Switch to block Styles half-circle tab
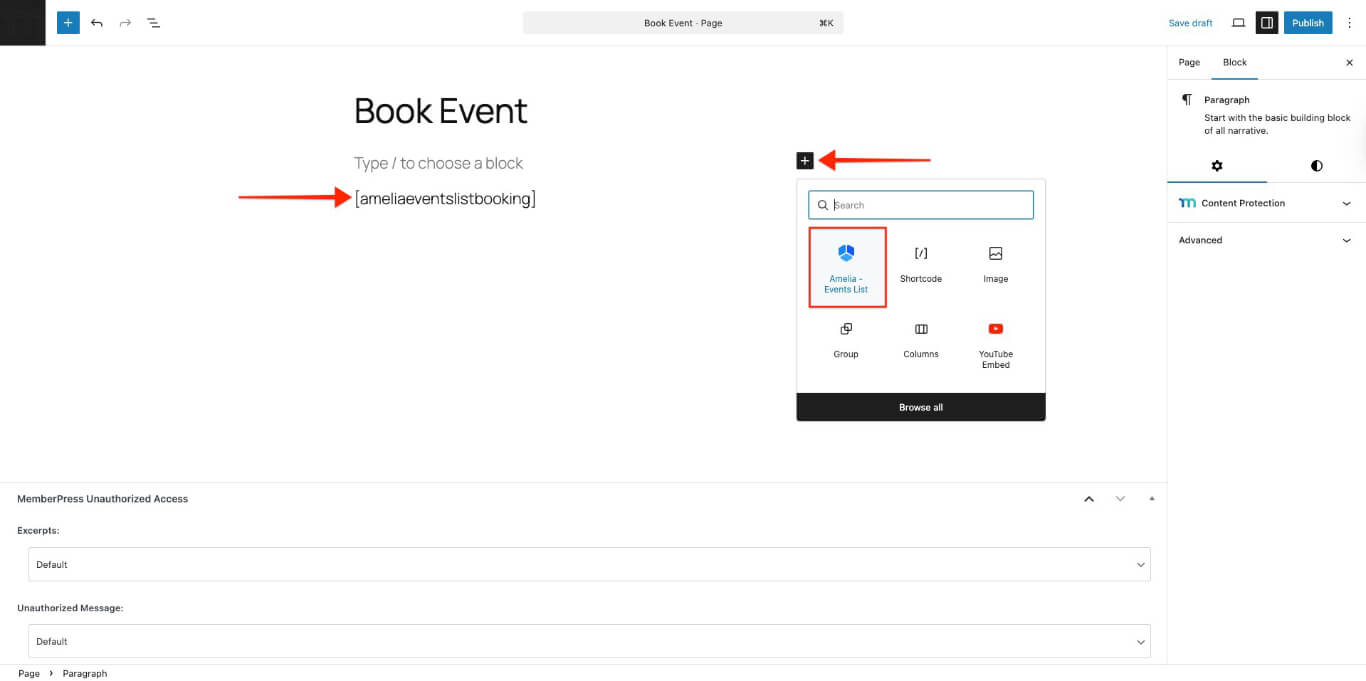This screenshot has height=681, width=1366. 1316,166
